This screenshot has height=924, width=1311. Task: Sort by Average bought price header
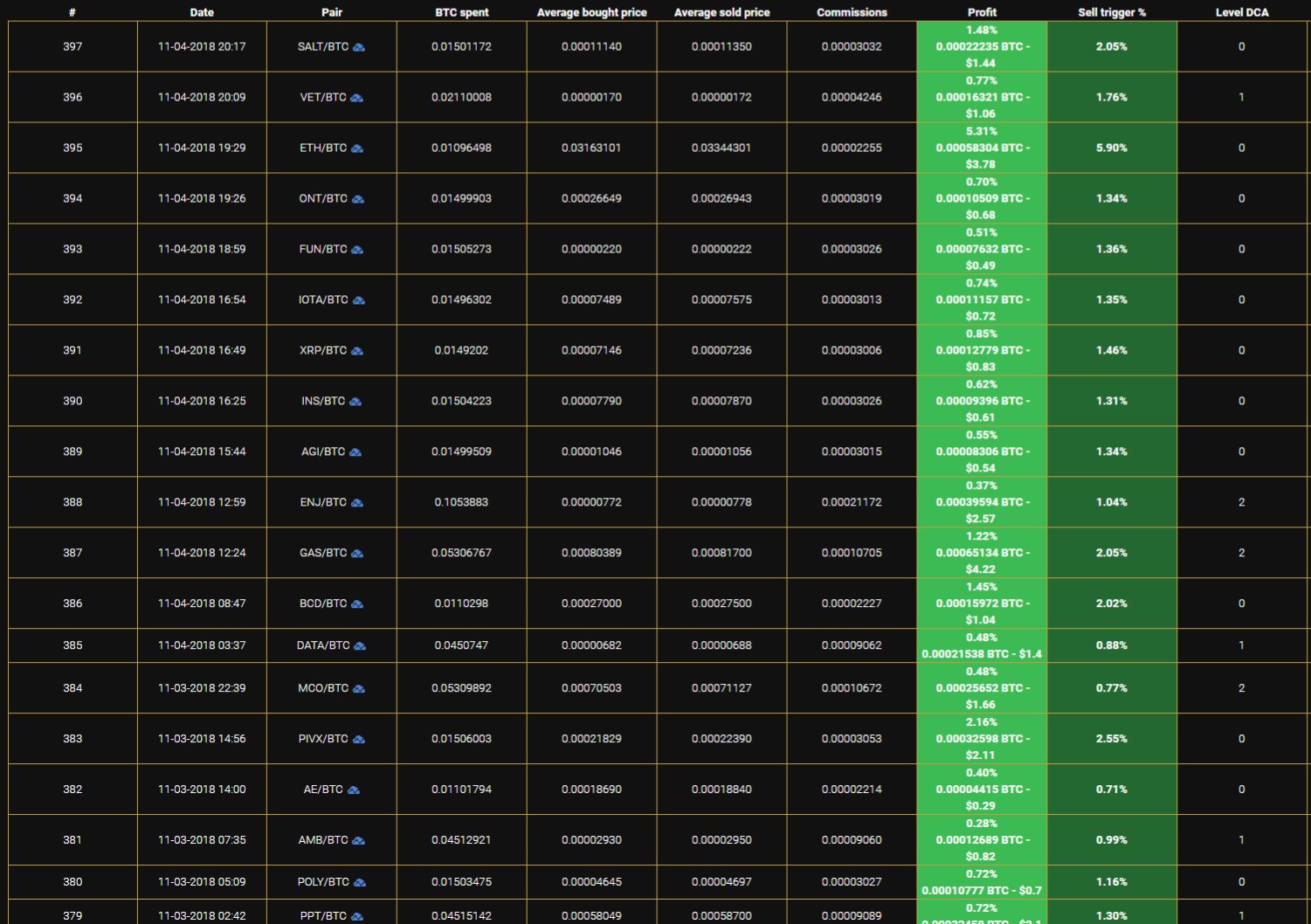(x=592, y=12)
